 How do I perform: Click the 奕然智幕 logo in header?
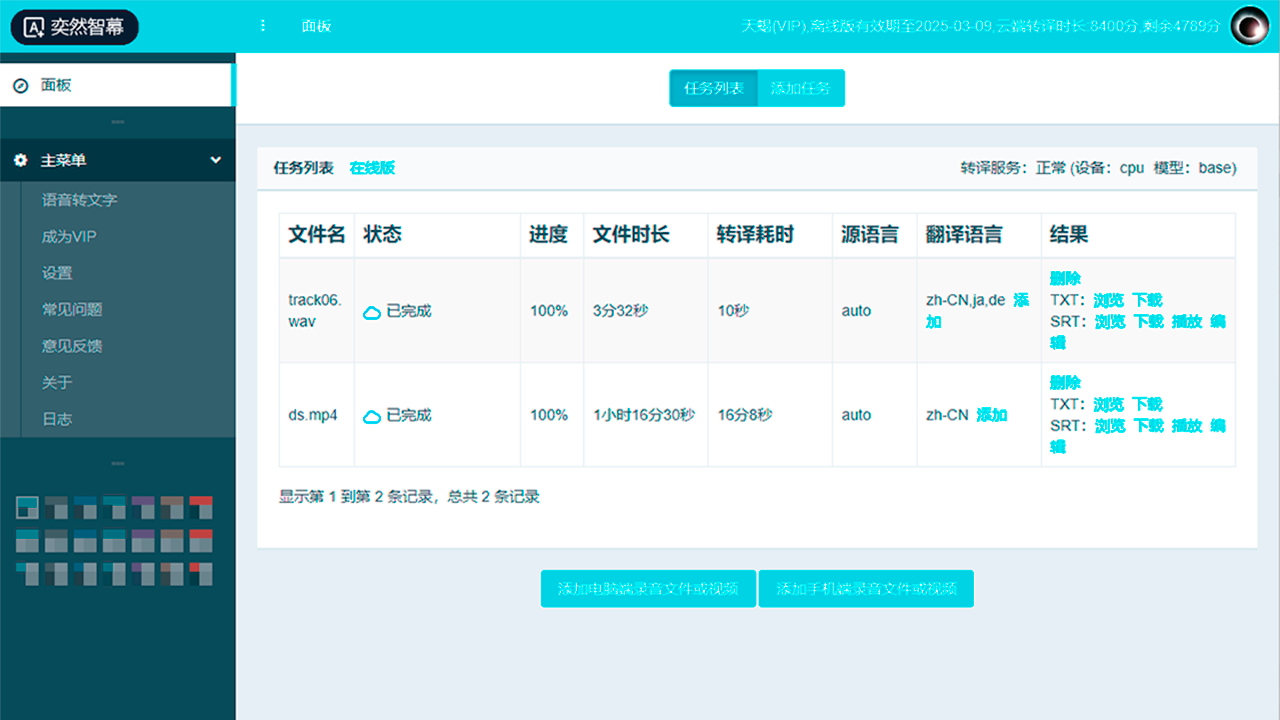point(75,27)
